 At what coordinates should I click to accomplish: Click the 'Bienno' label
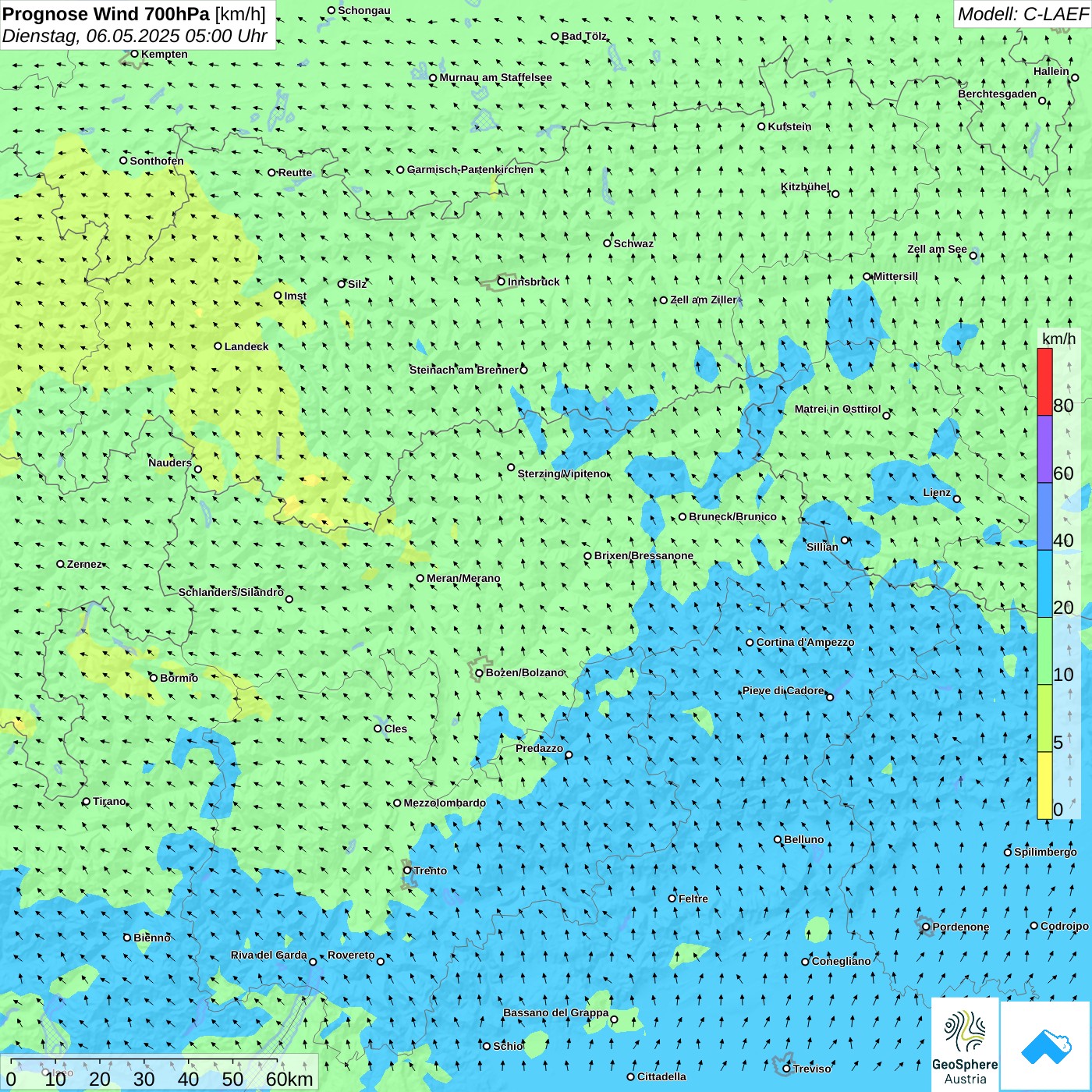[151, 938]
